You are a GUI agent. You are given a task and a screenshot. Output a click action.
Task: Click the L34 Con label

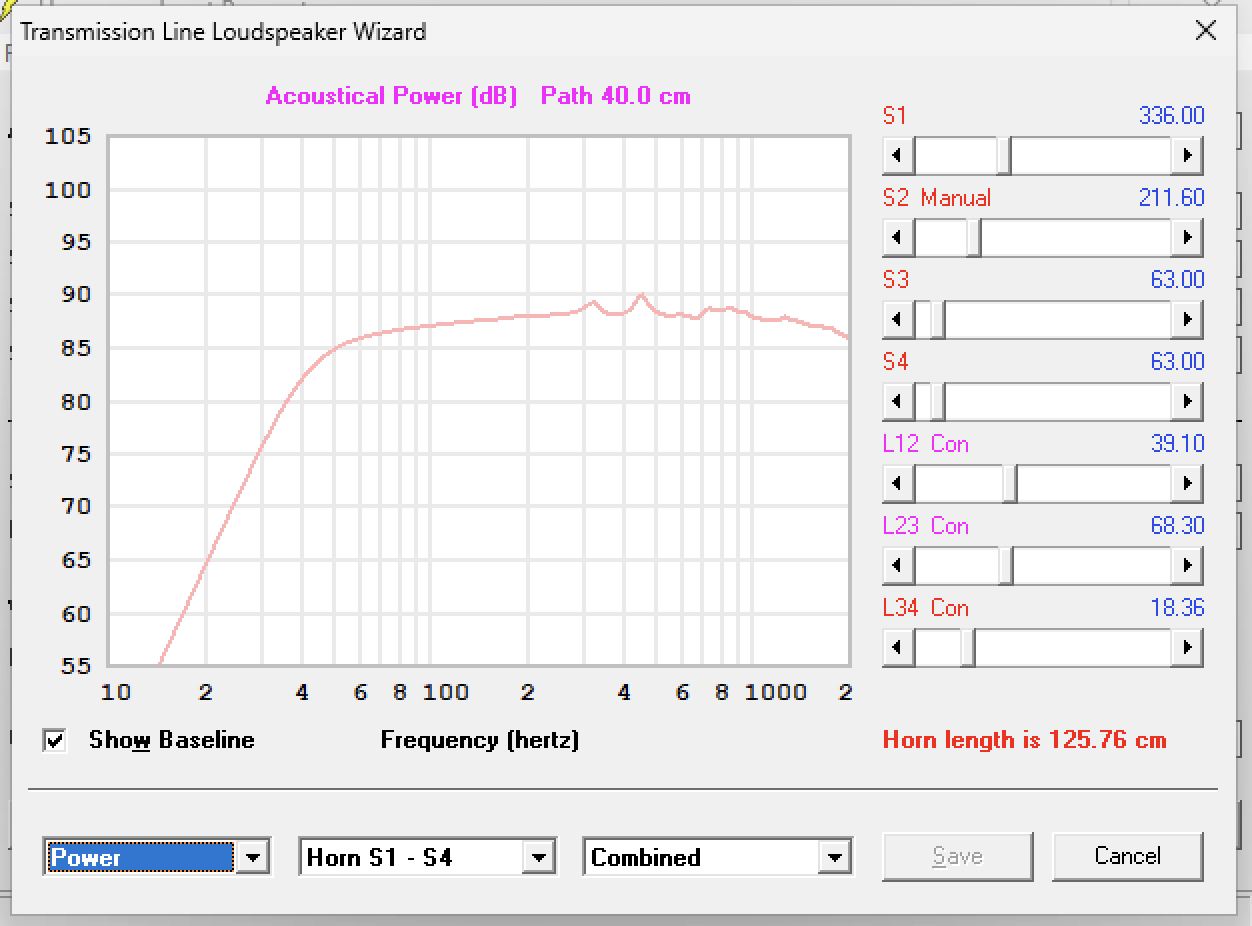(926, 608)
